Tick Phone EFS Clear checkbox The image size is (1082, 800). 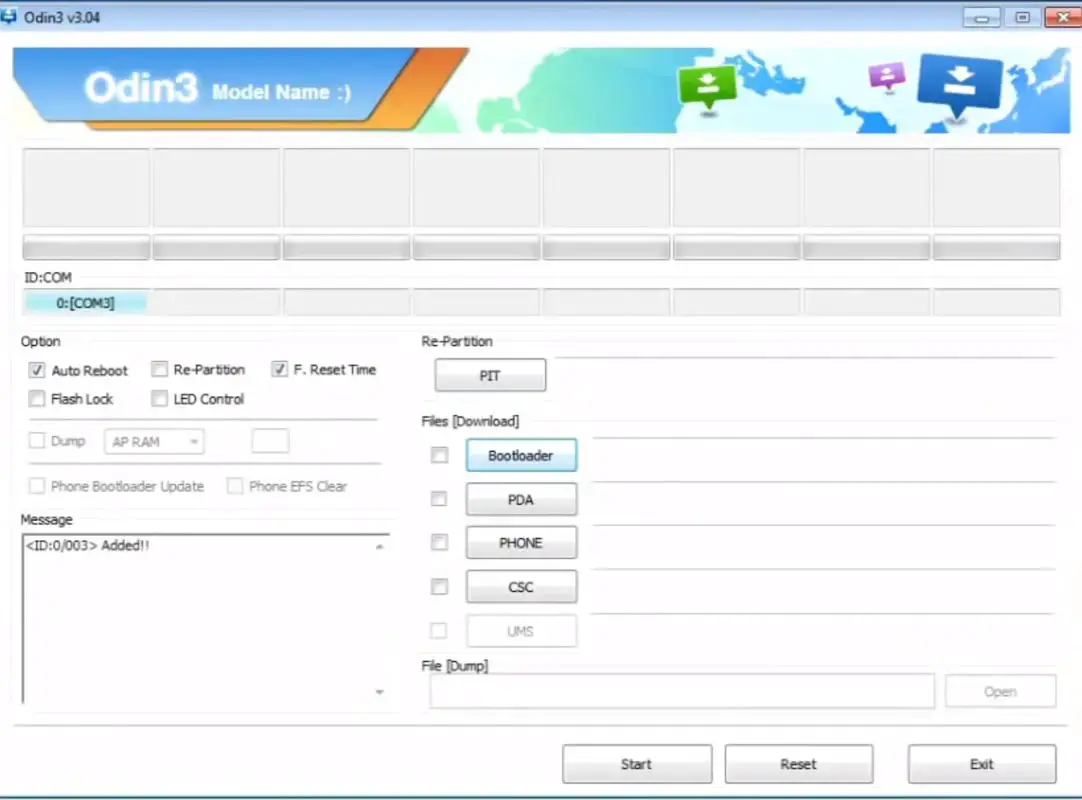click(x=235, y=486)
